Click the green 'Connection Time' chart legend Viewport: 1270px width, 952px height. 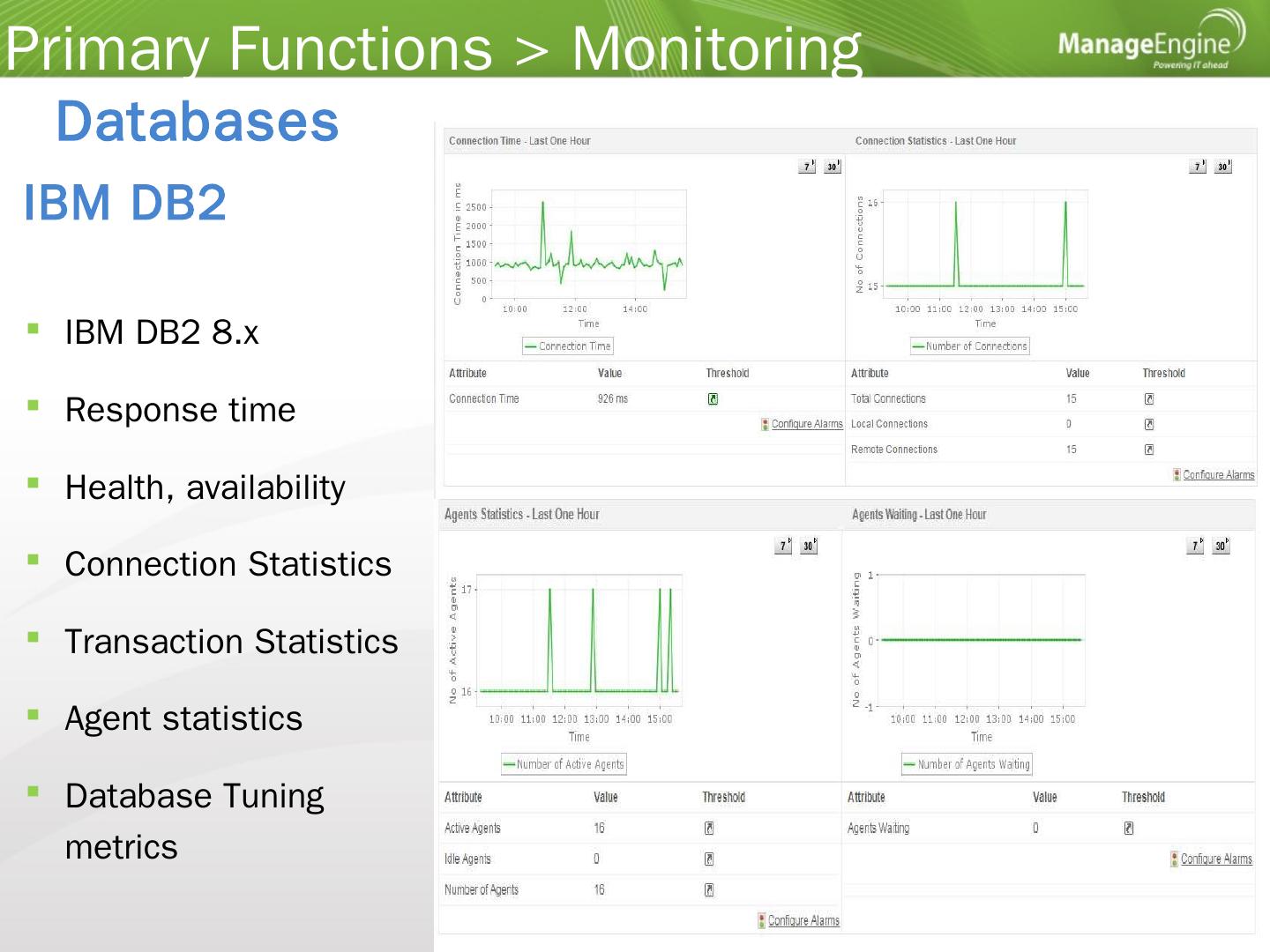[567, 346]
